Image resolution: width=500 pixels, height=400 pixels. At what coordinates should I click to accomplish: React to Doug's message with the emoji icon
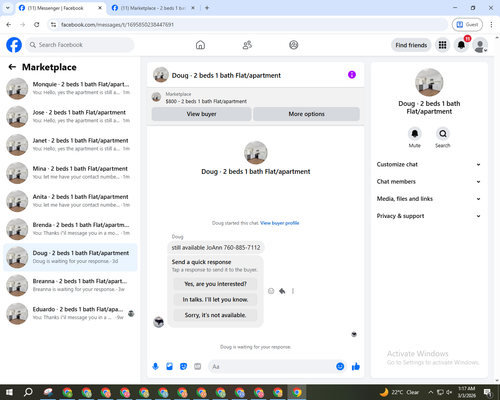pos(271,291)
